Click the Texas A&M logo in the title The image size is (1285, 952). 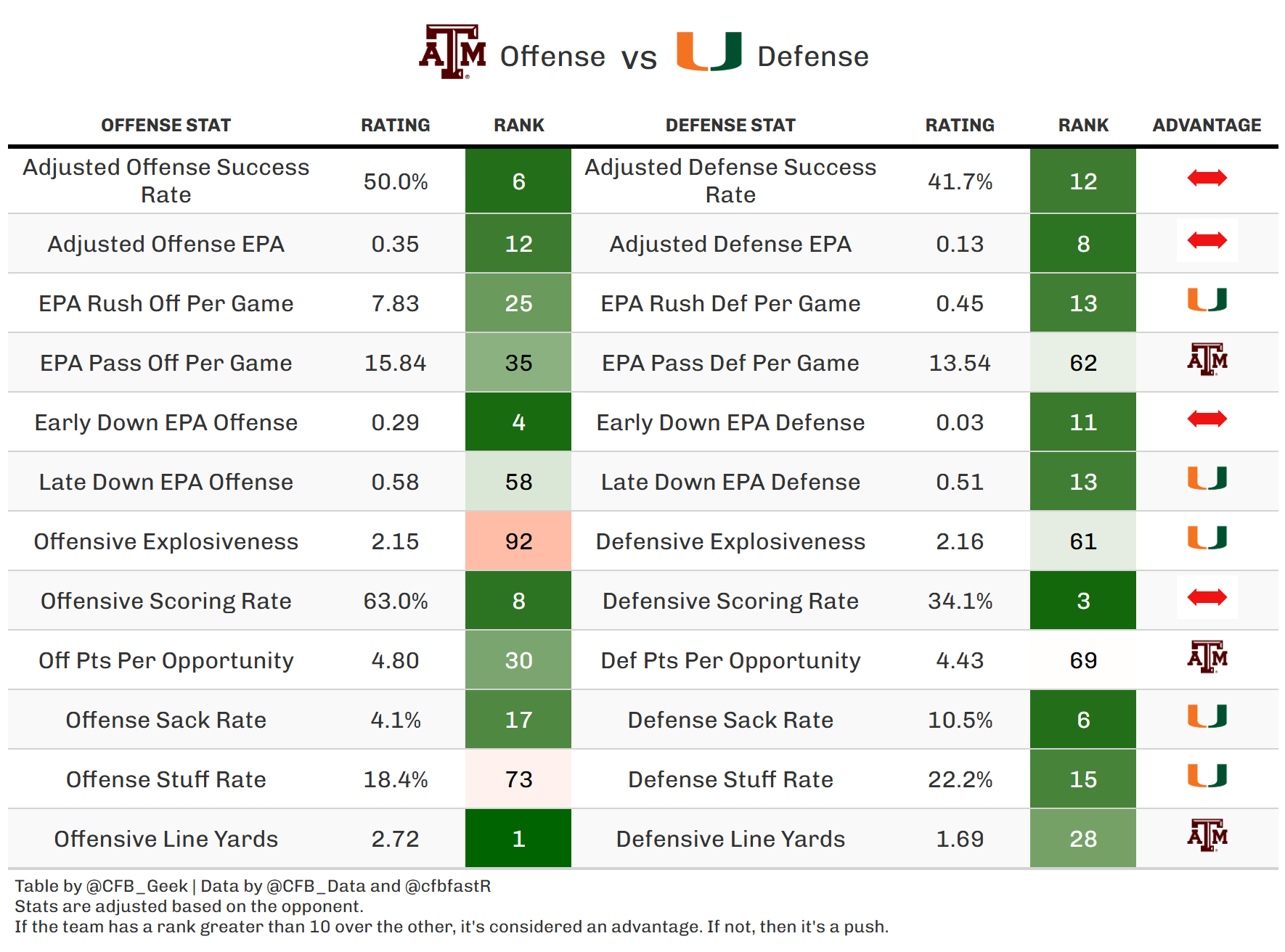452,52
